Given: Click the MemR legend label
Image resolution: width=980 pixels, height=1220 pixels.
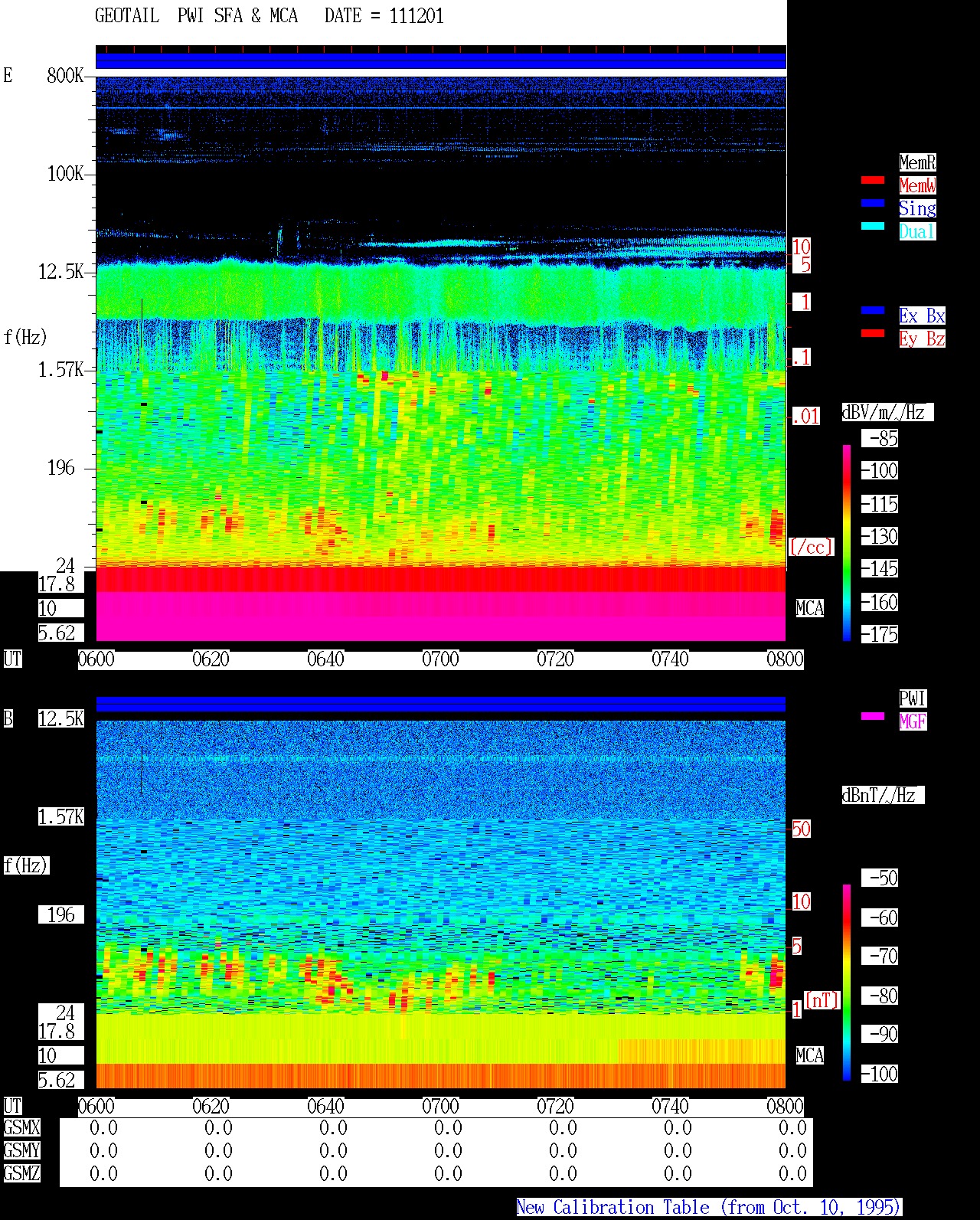Looking at the screenshot, I should [x=917, y=162].
